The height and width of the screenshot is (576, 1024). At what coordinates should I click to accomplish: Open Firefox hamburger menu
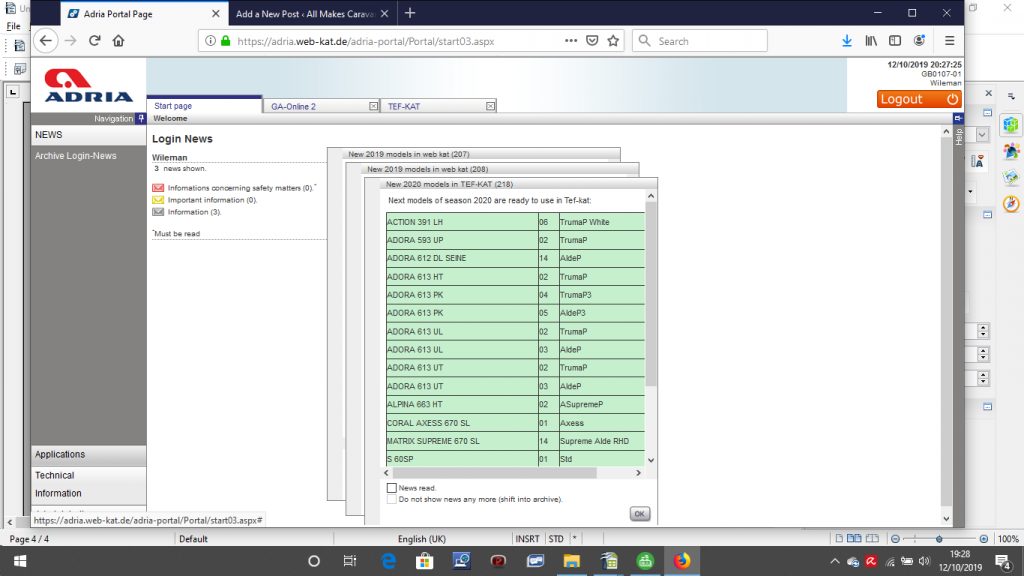(x=950, y=40)
